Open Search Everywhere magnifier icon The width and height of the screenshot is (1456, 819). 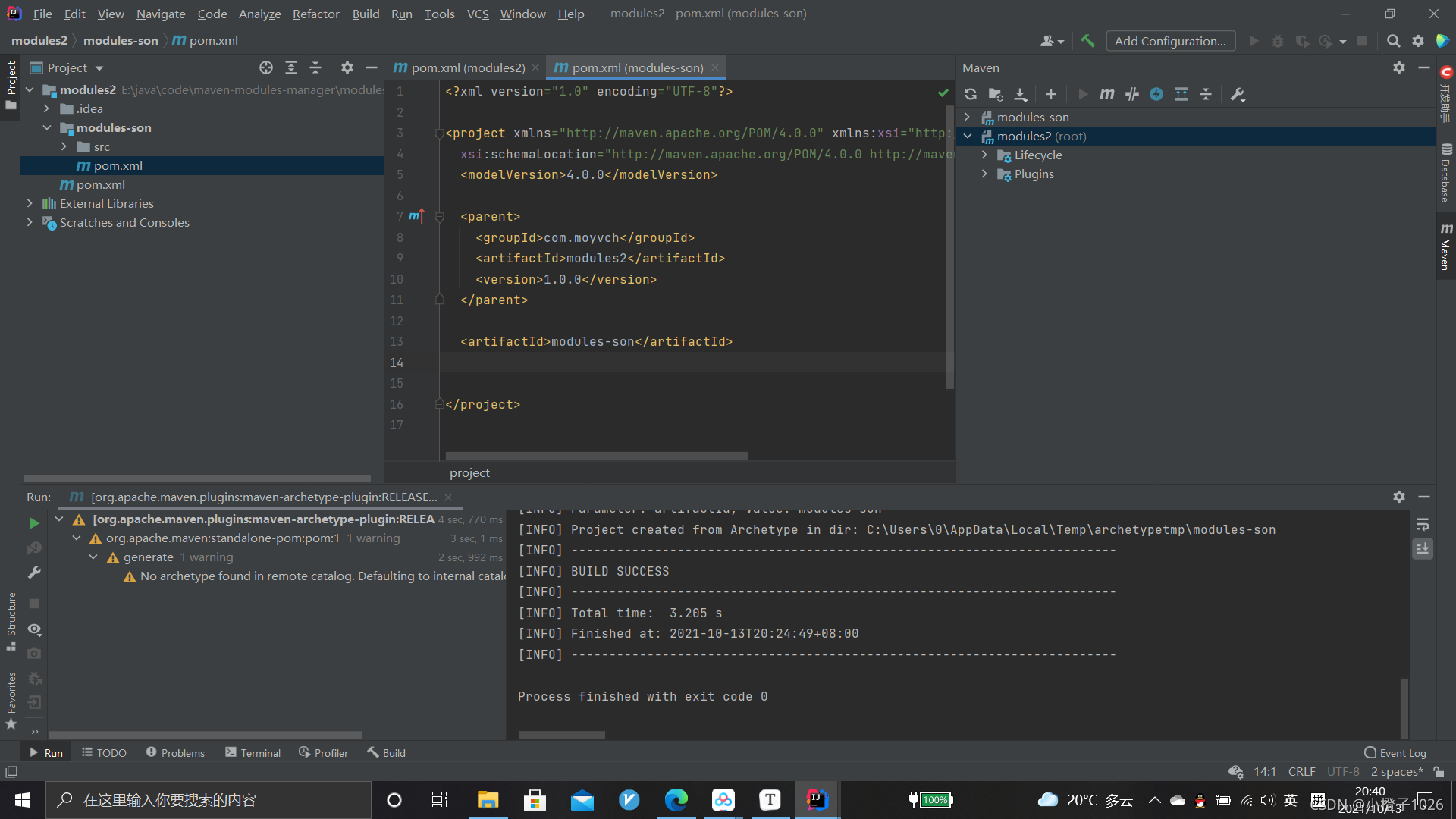point(1393,41)
